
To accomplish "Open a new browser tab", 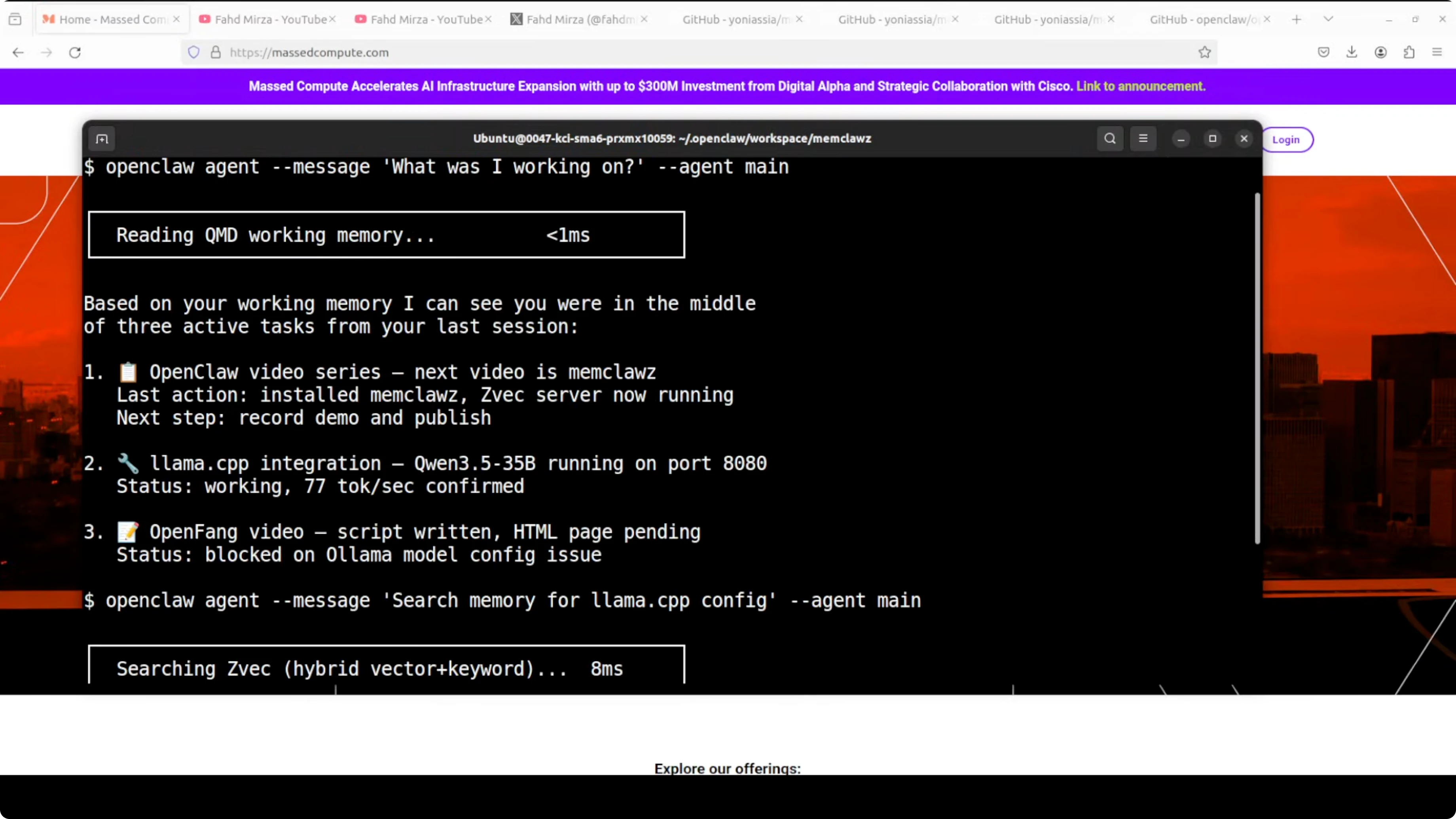I will 1297,19.
